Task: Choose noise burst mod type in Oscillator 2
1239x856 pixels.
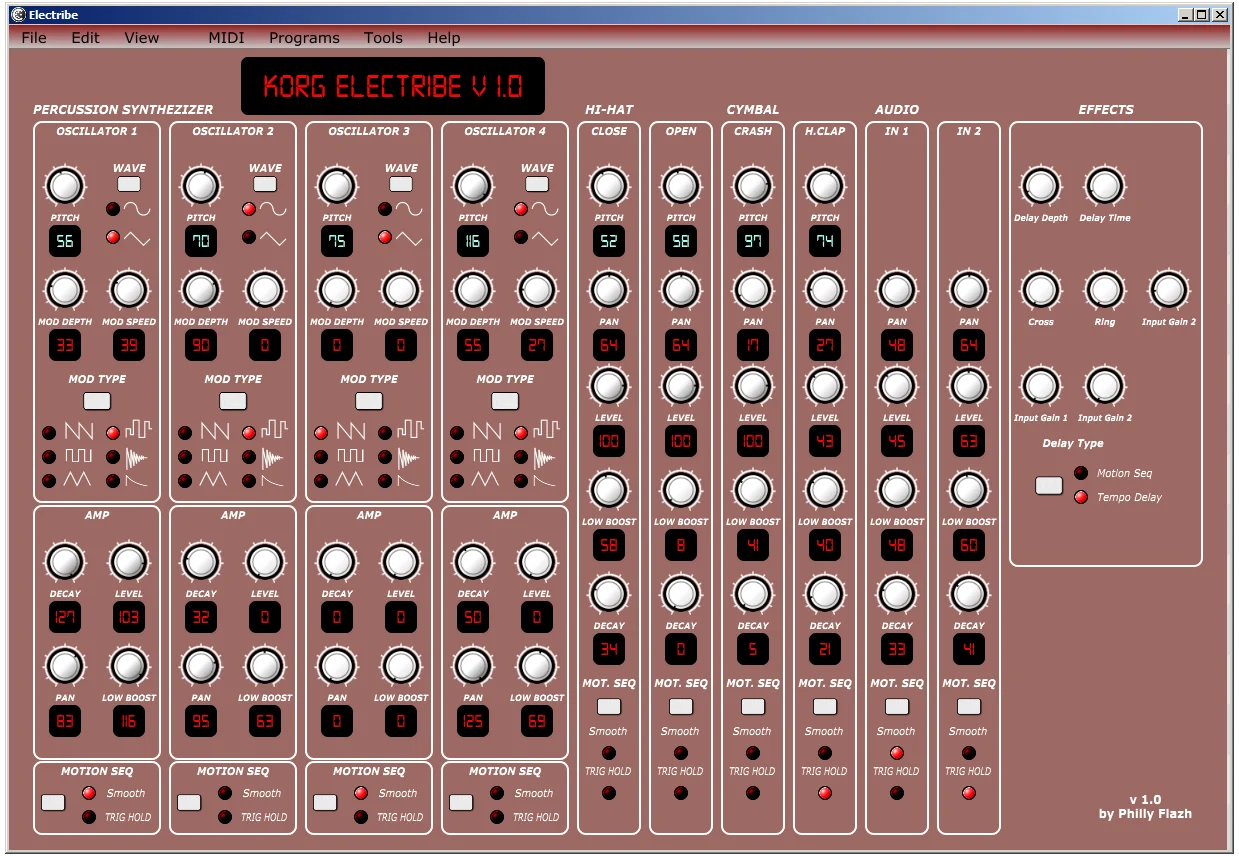Action: 272,457
